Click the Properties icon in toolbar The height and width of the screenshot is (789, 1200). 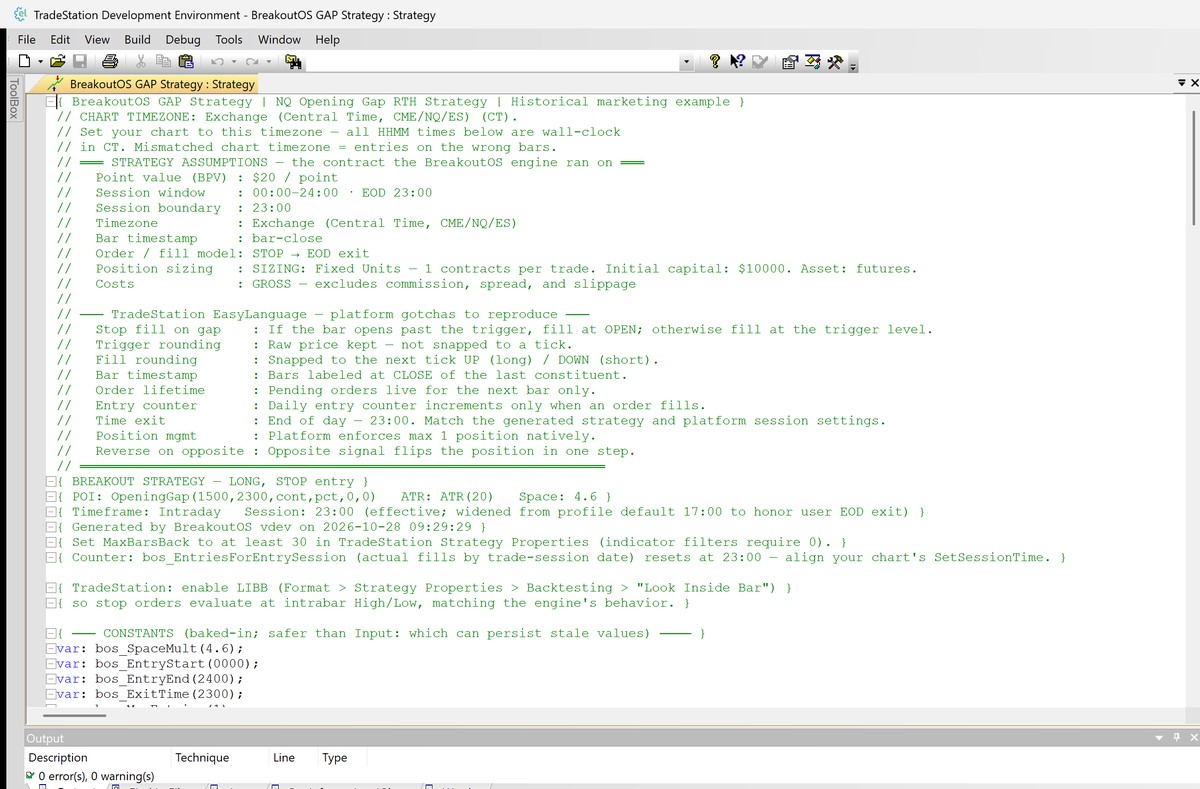coord(790,62)
